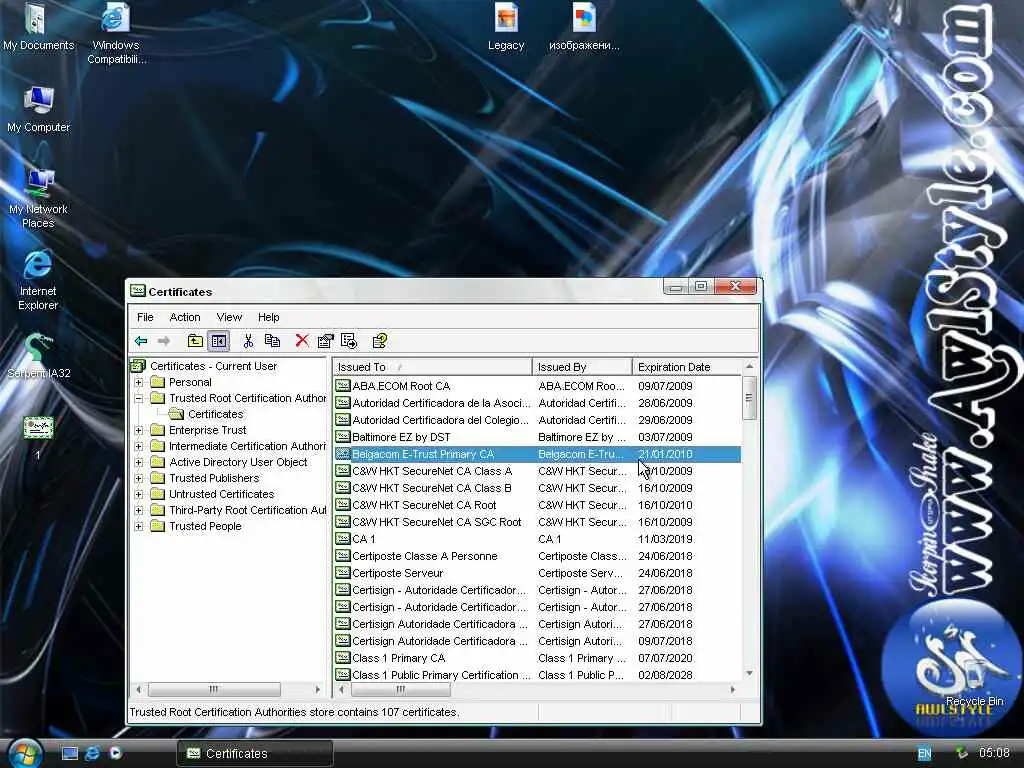Open the File menu
1024x768 pixels.
pos(145,317)
